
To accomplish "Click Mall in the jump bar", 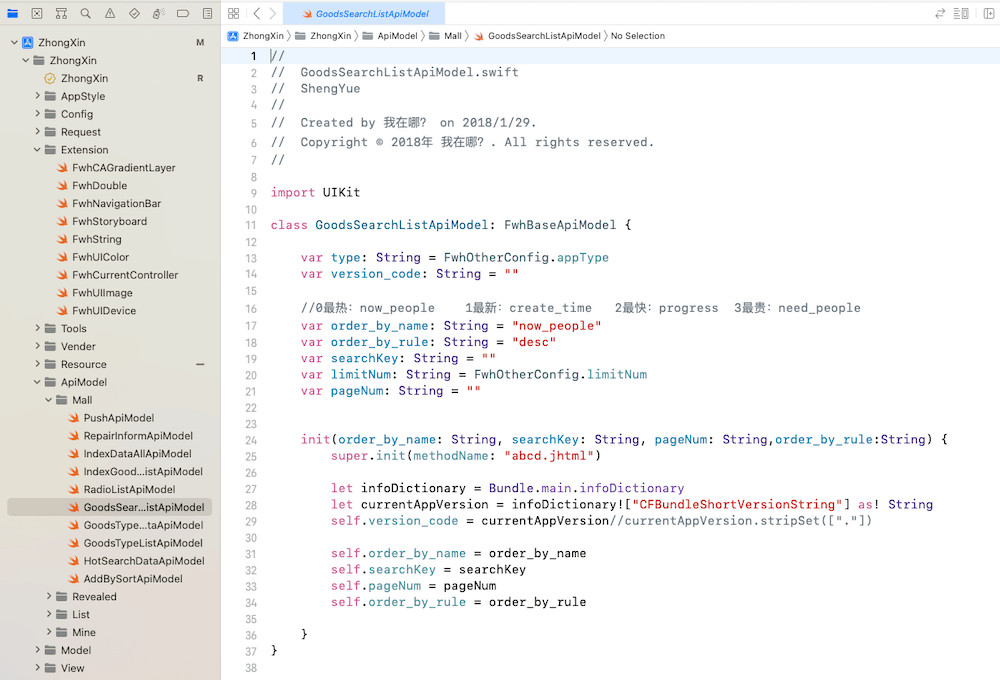I will (445, 36).
